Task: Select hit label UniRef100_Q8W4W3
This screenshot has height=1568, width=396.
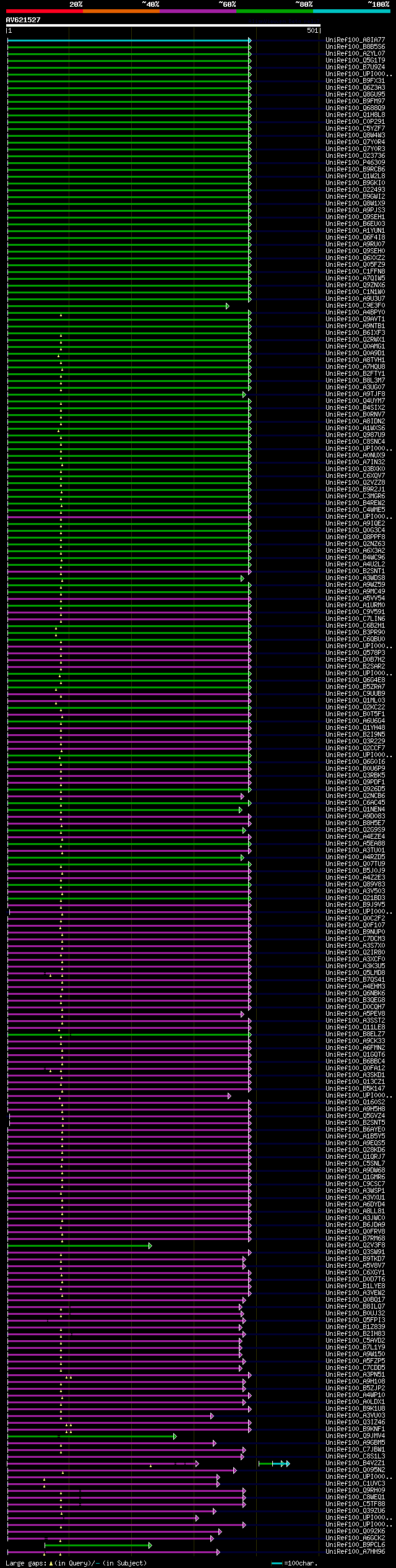Action: point(355,136)
